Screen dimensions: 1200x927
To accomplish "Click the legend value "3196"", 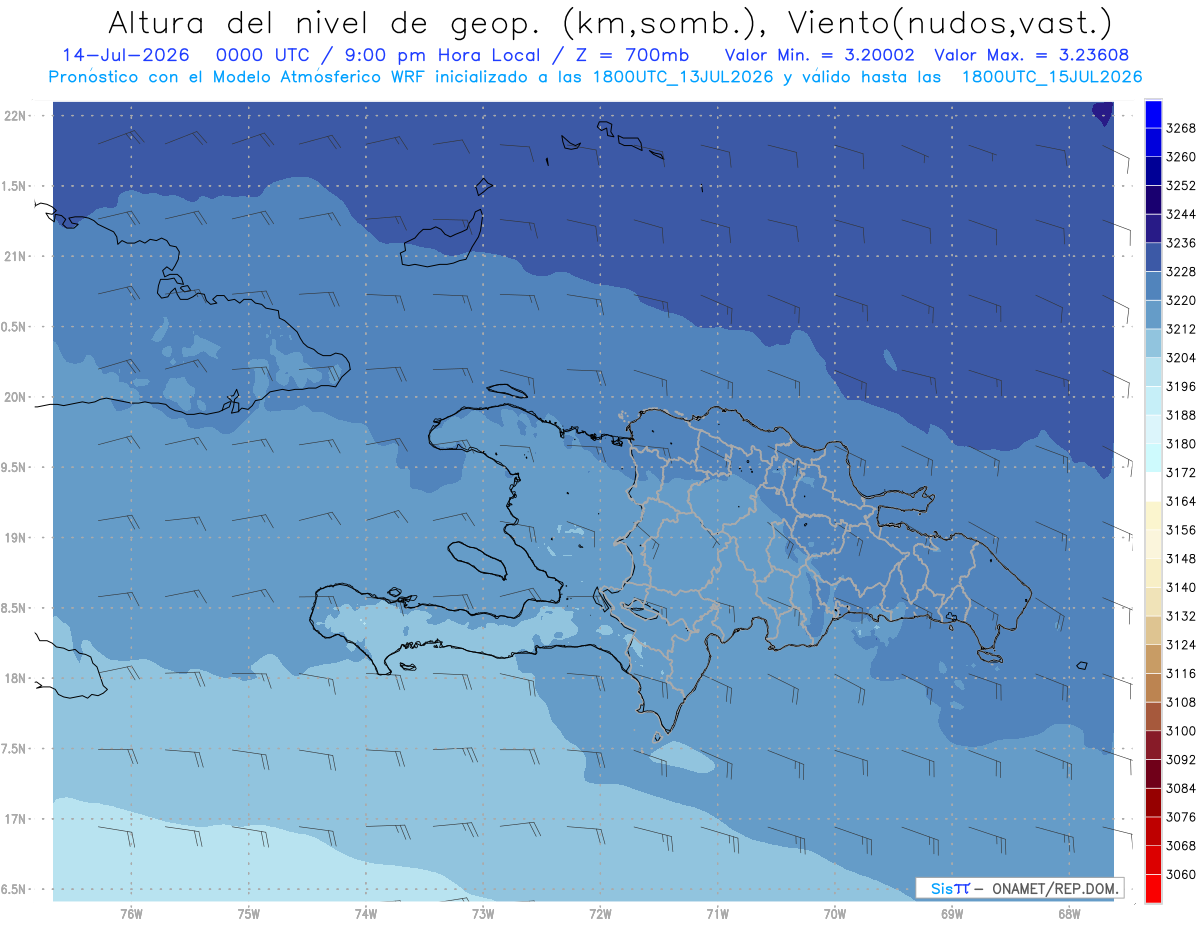I will click(x=1180, y=386).
